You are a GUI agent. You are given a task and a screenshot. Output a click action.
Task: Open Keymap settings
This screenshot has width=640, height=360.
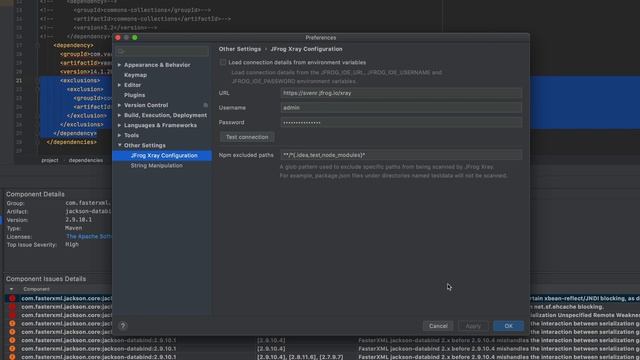(136, 75)
